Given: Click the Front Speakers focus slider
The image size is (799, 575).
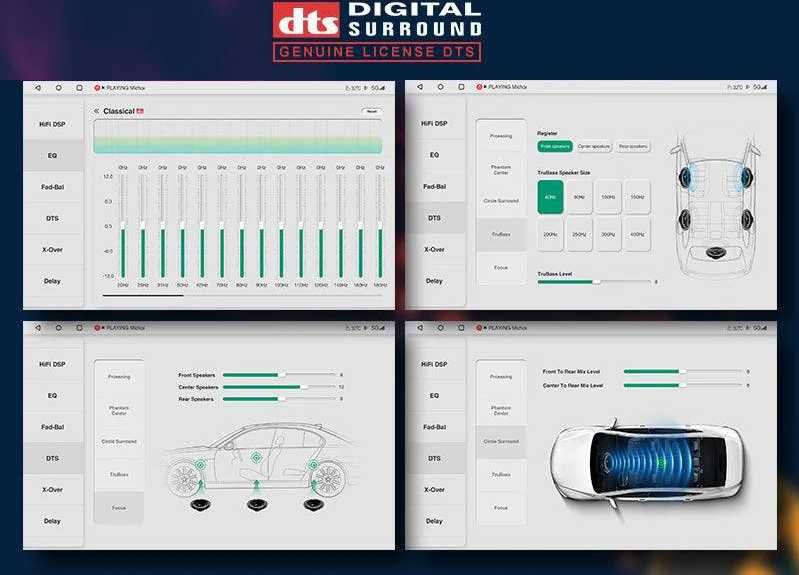Looking at the screenshot, I should click(280, 375).
